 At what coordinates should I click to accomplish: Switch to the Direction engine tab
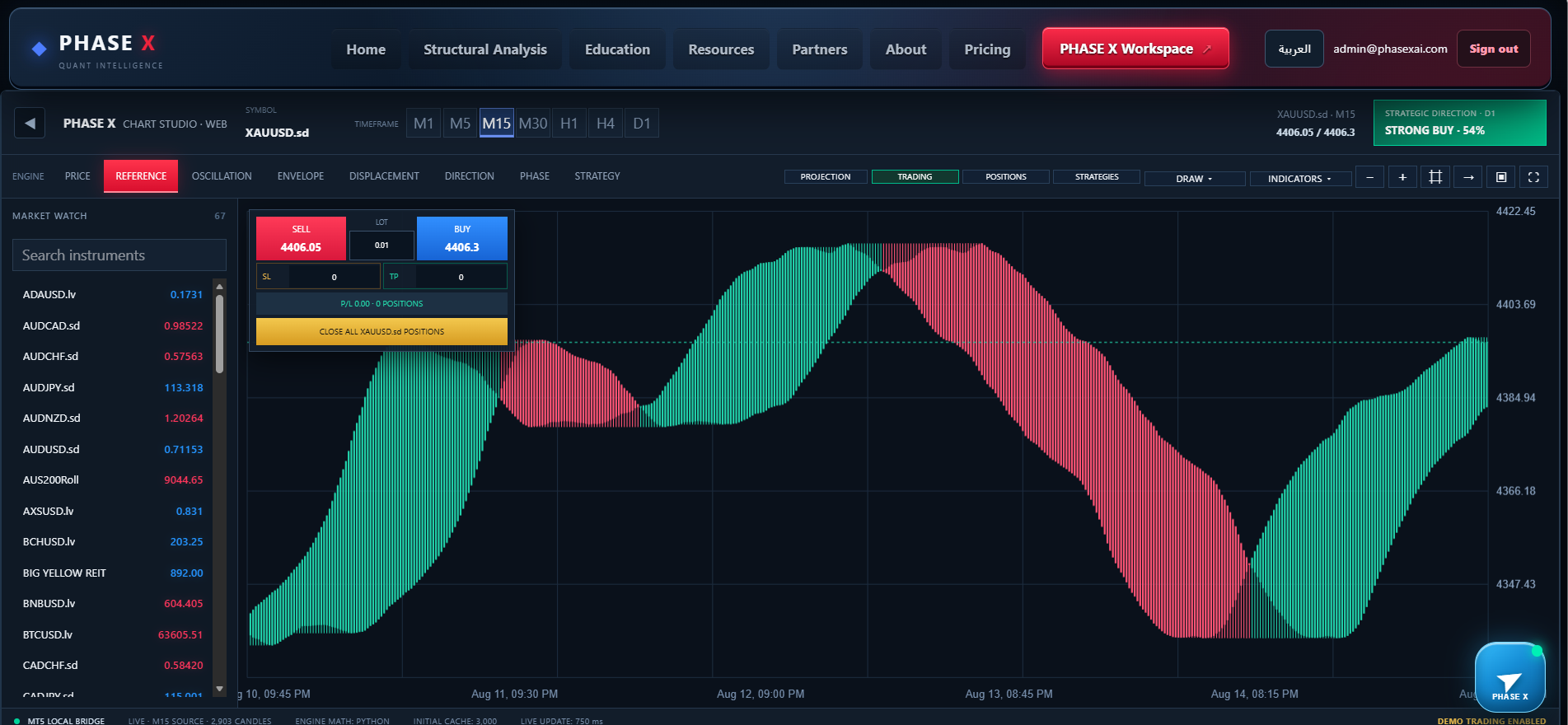pos(470,176)
